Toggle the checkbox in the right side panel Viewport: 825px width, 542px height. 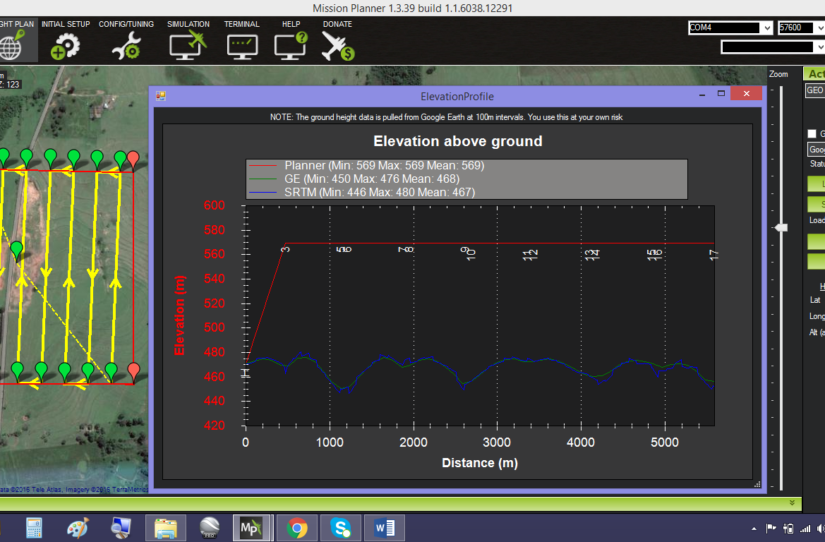click(x=812, y=134)
